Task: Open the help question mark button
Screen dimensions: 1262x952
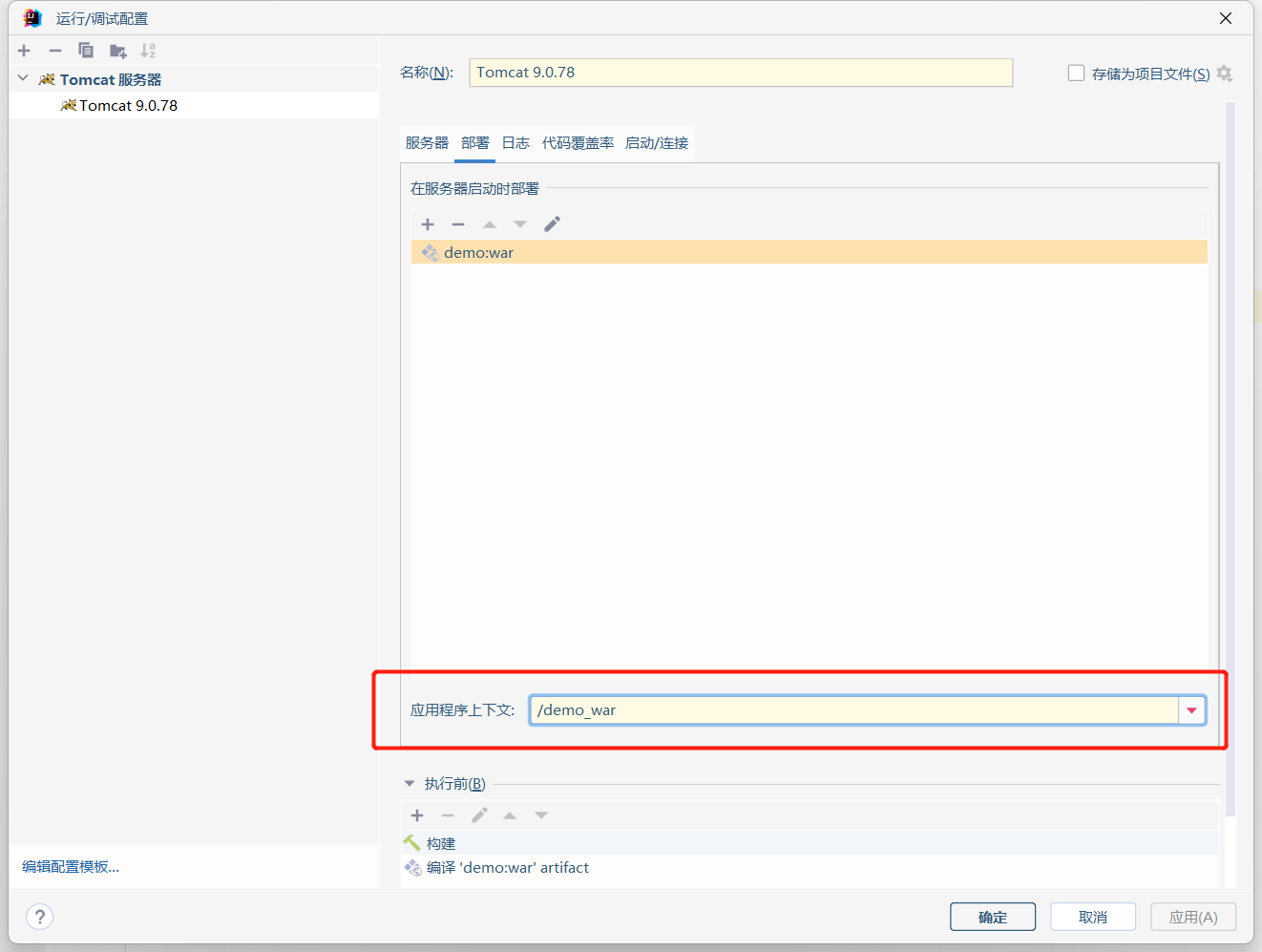Action: (x=39, y=918)
